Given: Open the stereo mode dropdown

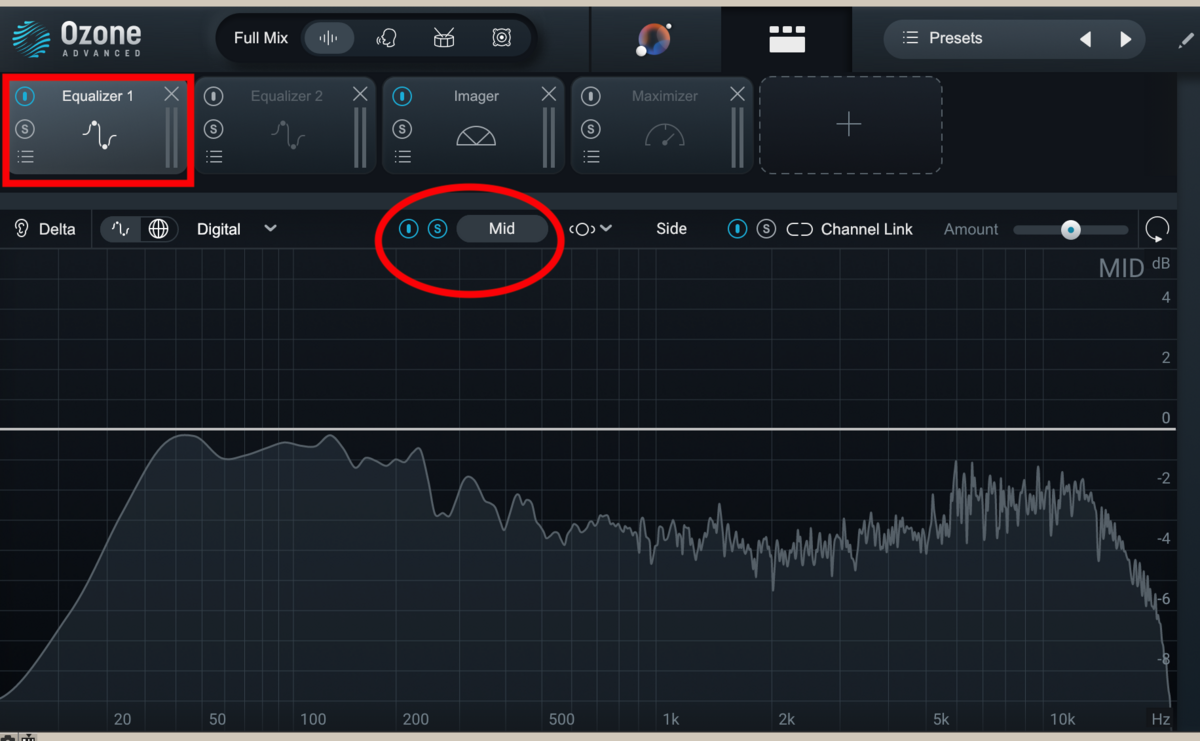Looking at the screenshot, I should coord(591,229).
